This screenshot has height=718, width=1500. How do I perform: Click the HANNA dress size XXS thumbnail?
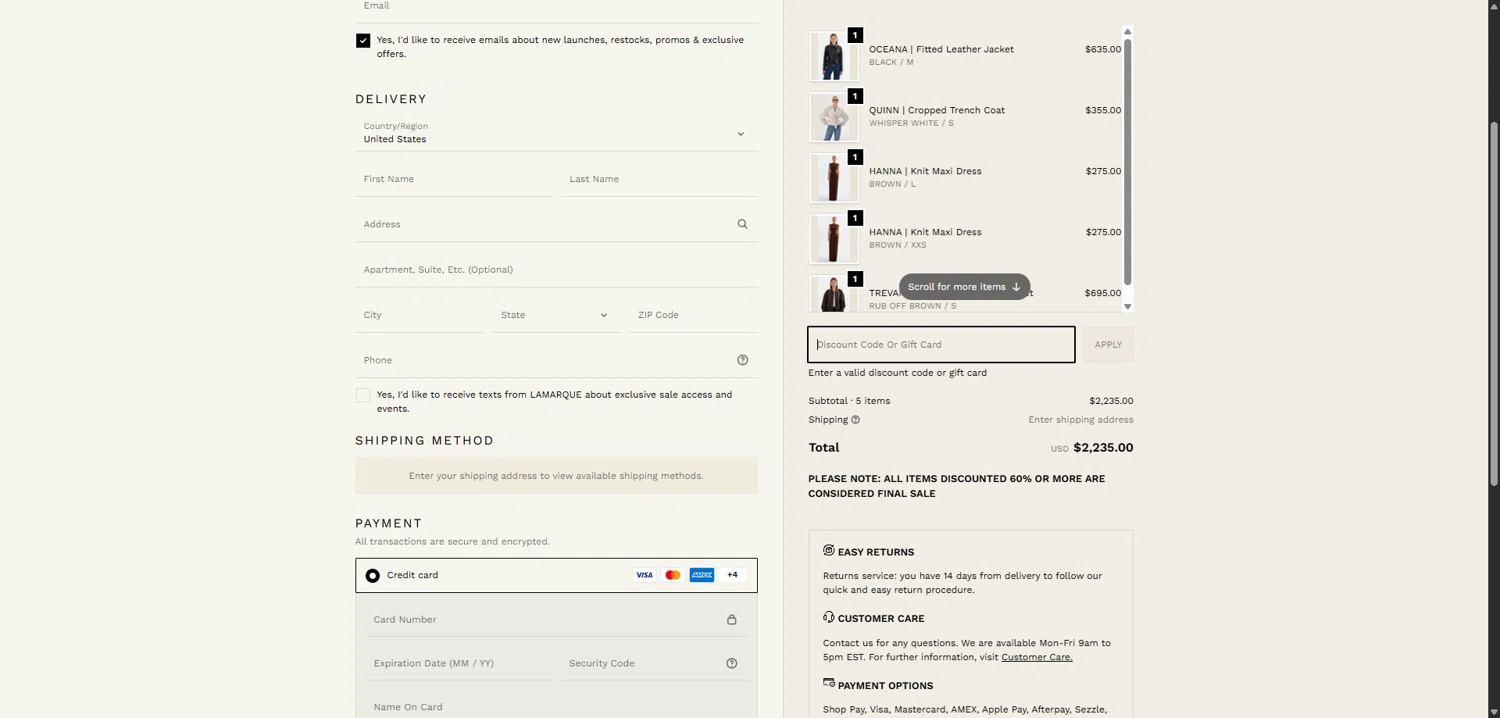coord(832,239)
